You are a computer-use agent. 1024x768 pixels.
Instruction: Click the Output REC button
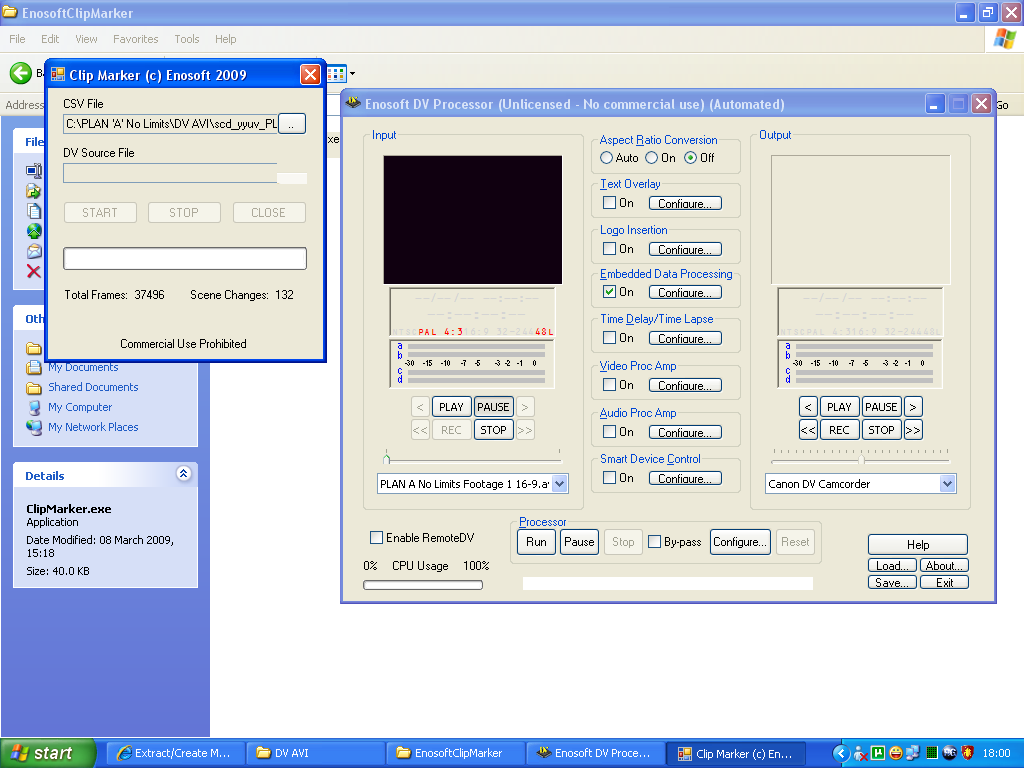pos(839,430)
